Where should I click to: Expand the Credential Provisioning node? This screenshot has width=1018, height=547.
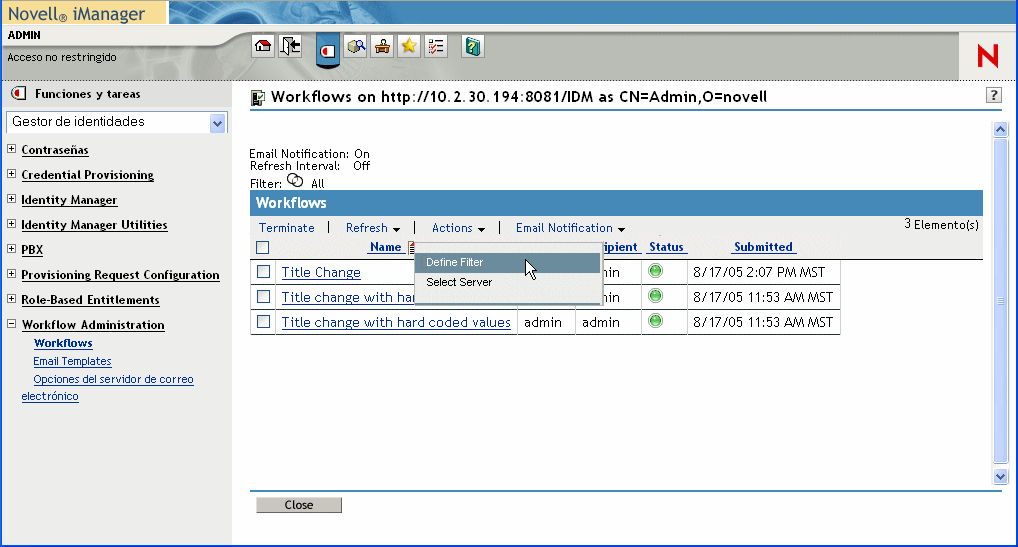pos(12,173)
